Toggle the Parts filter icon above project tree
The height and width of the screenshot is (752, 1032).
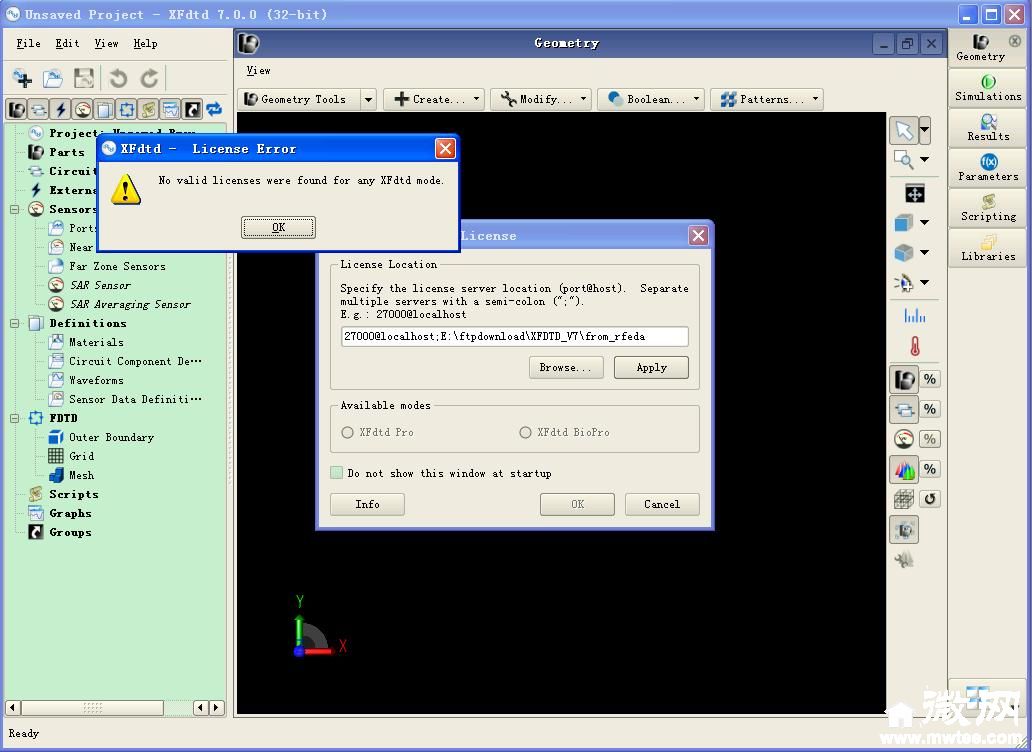tap(17, 109)
